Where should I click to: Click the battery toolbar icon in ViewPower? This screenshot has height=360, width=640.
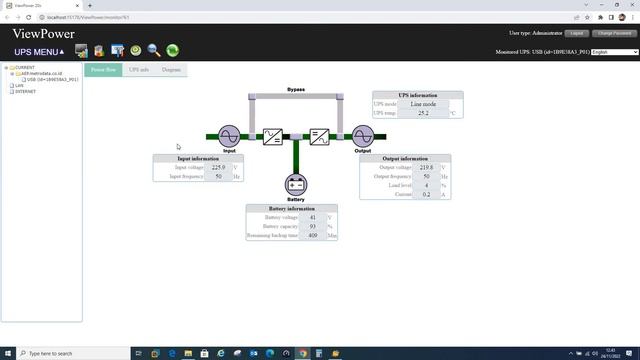point(99,51)
